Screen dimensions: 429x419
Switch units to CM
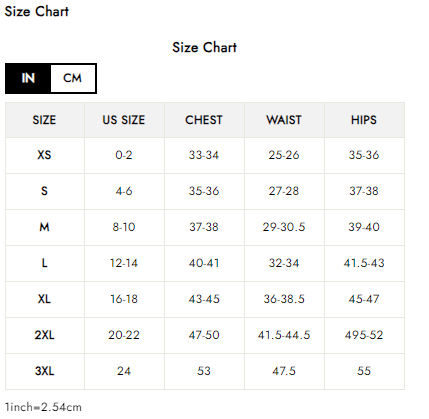coord(73,78)
